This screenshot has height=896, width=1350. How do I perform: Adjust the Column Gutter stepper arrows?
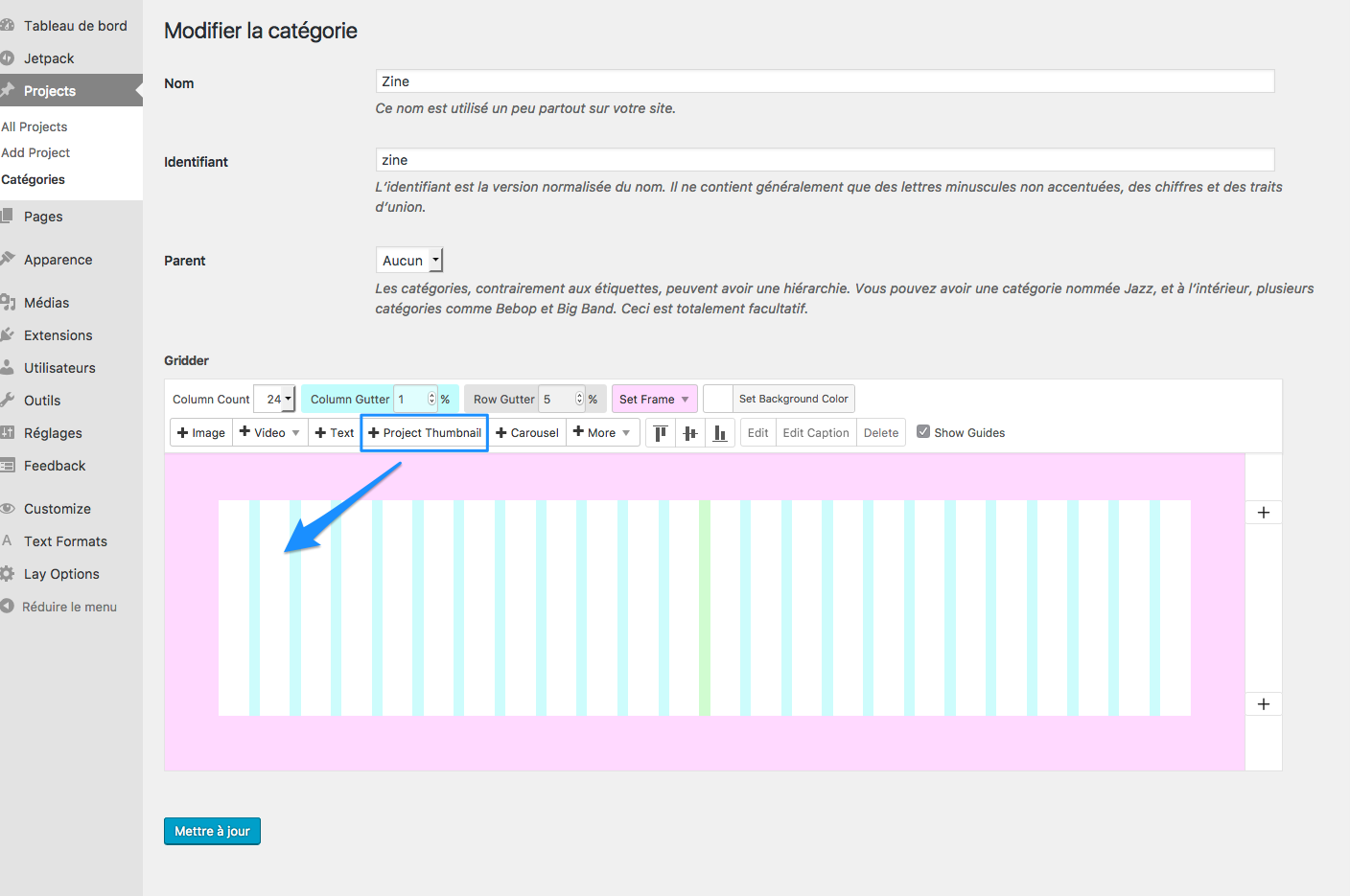click(431, 400)
